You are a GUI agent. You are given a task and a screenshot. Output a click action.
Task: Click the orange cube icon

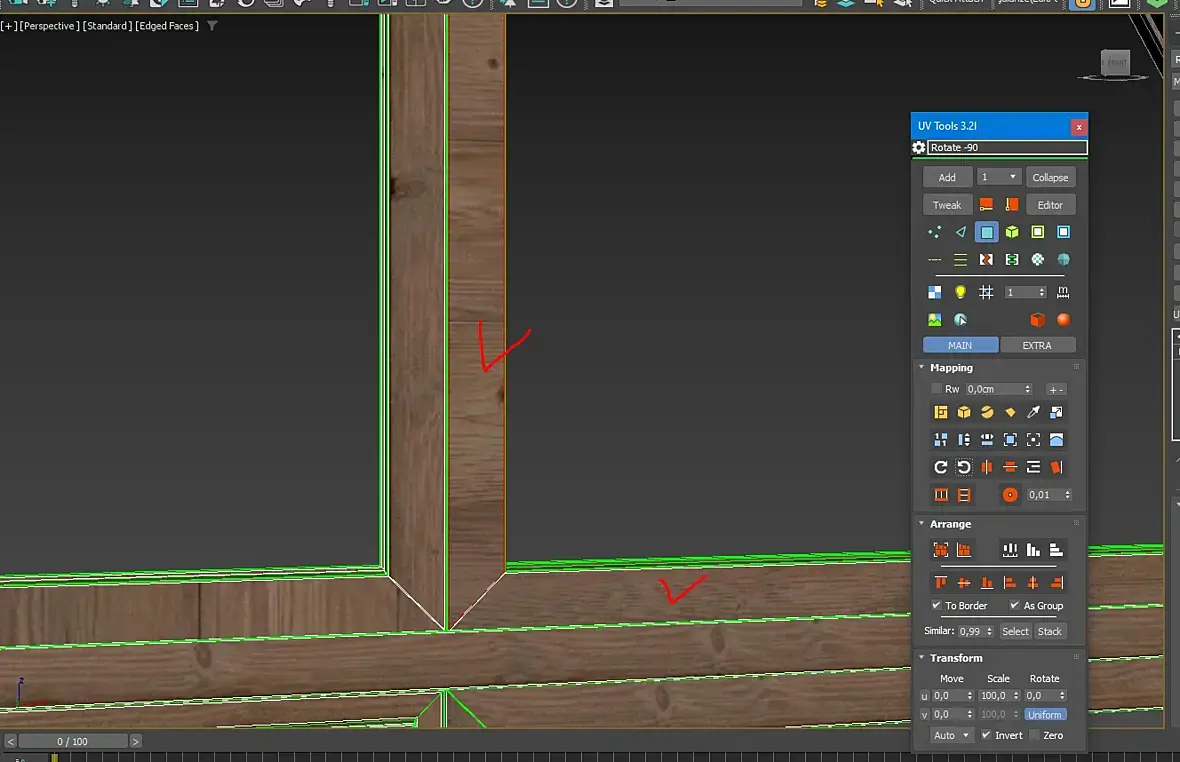[1038, 320]
